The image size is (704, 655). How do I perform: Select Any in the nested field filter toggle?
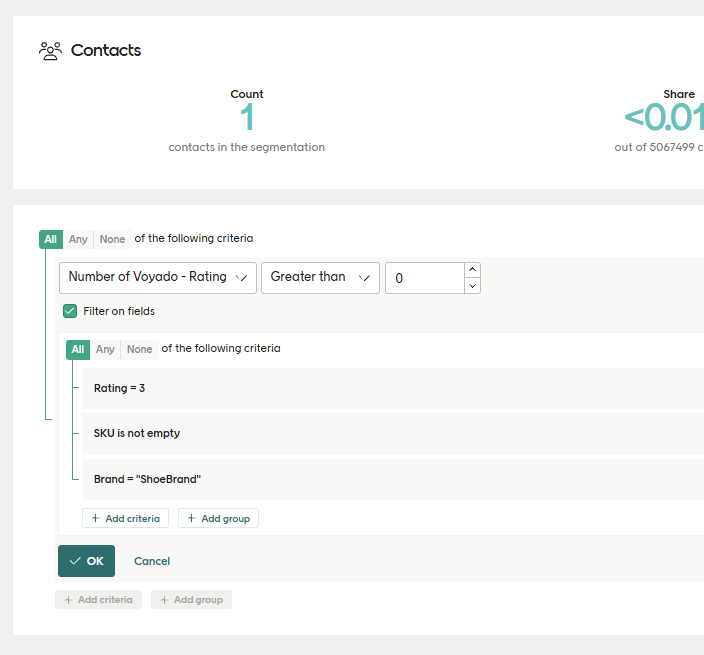[105, 349]
